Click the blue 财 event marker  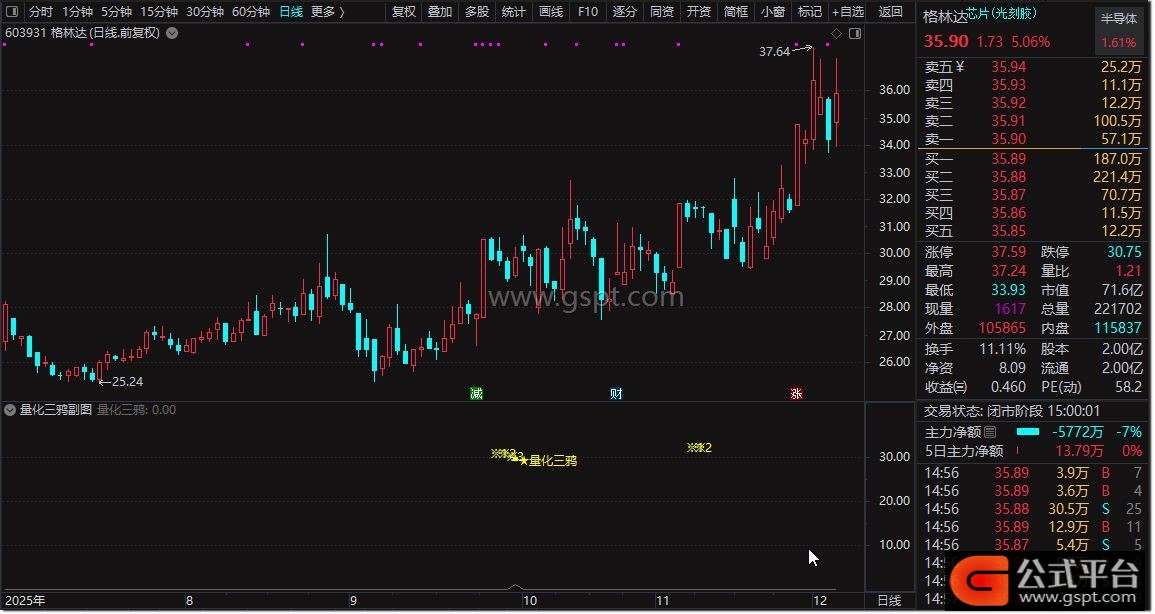coord(616,393)
